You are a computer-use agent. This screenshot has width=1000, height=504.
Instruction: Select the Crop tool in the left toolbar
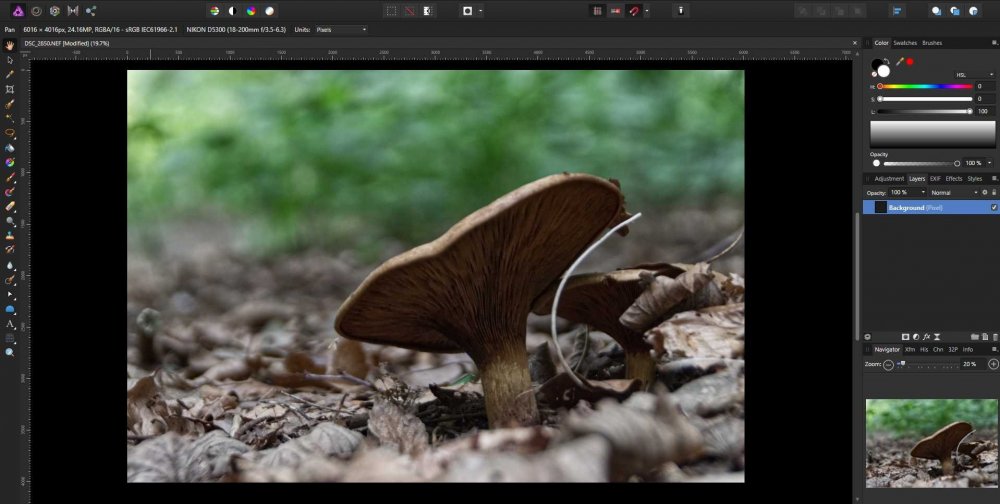(x=9, y=89)
